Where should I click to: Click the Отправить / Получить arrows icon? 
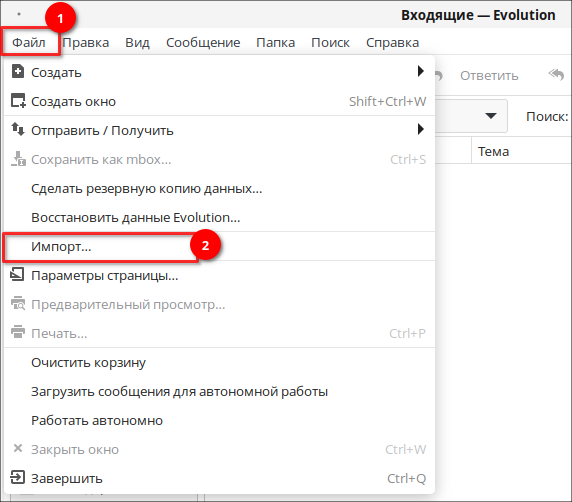[18, 129]
